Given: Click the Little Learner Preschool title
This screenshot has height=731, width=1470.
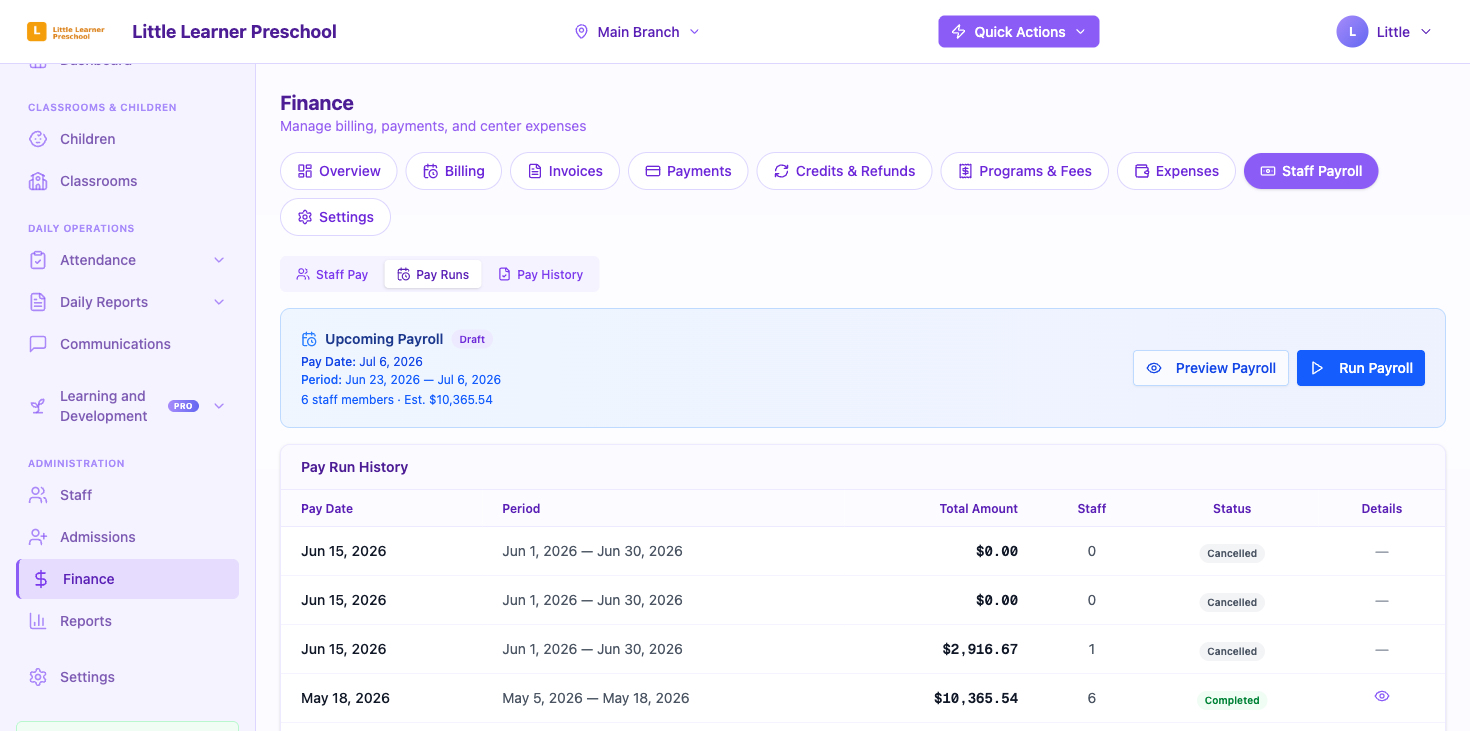Looking at the screenshot, I should pyautogui.click(x=234, y=32).
